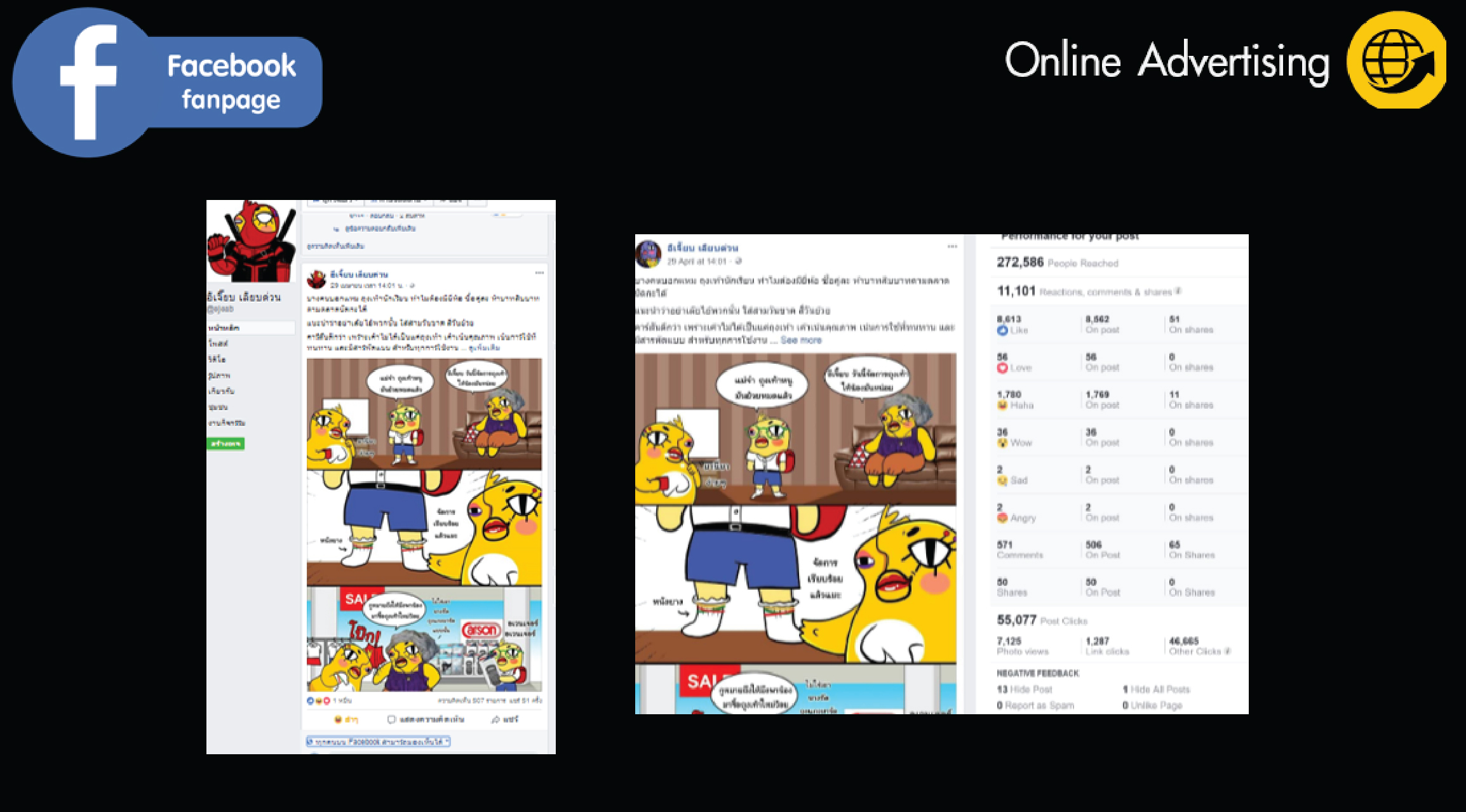Open the Facebook audience selector dropdown

(379, 742)
